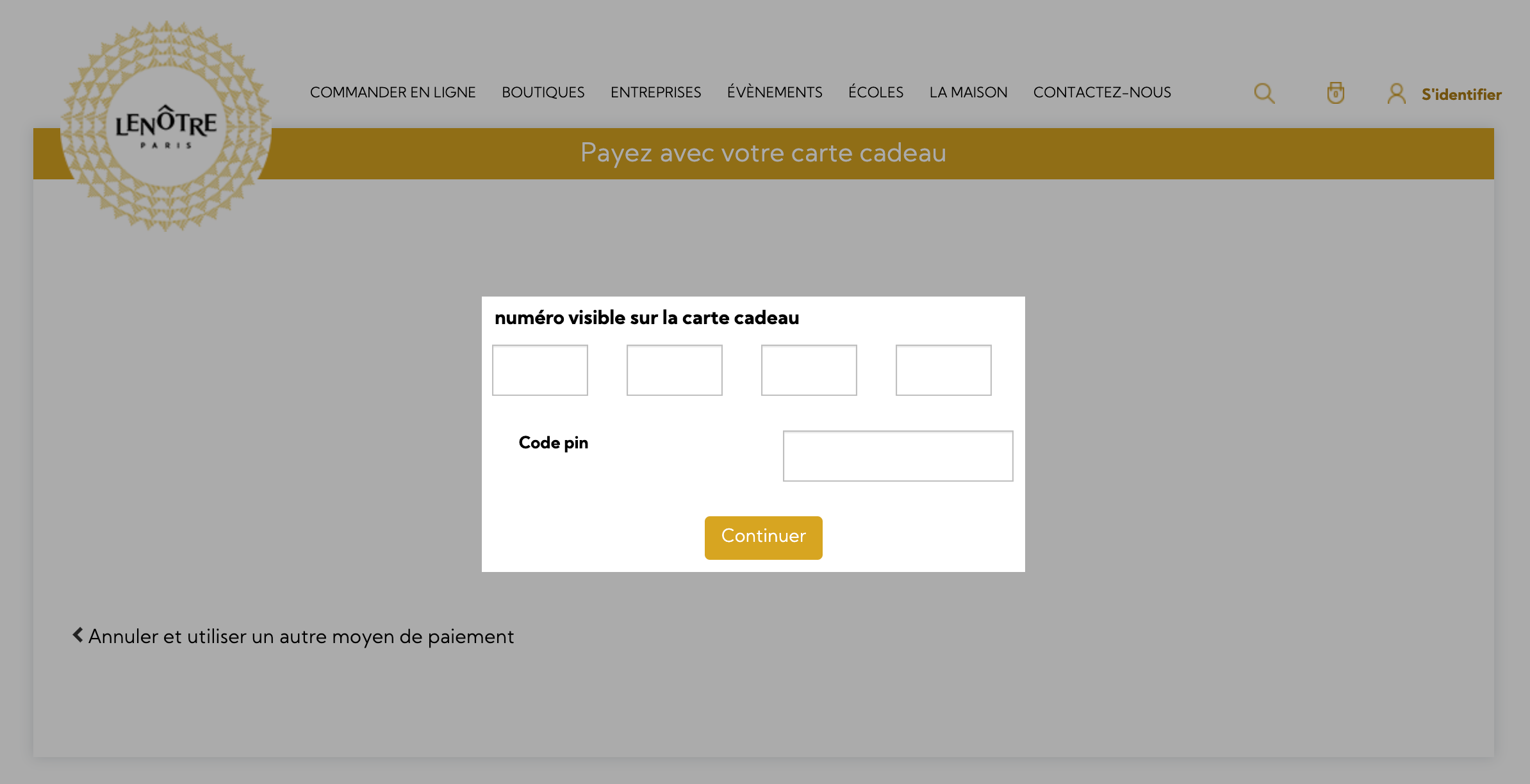Click the Continuer button
Screen dimensions: 1530x784
764,537
